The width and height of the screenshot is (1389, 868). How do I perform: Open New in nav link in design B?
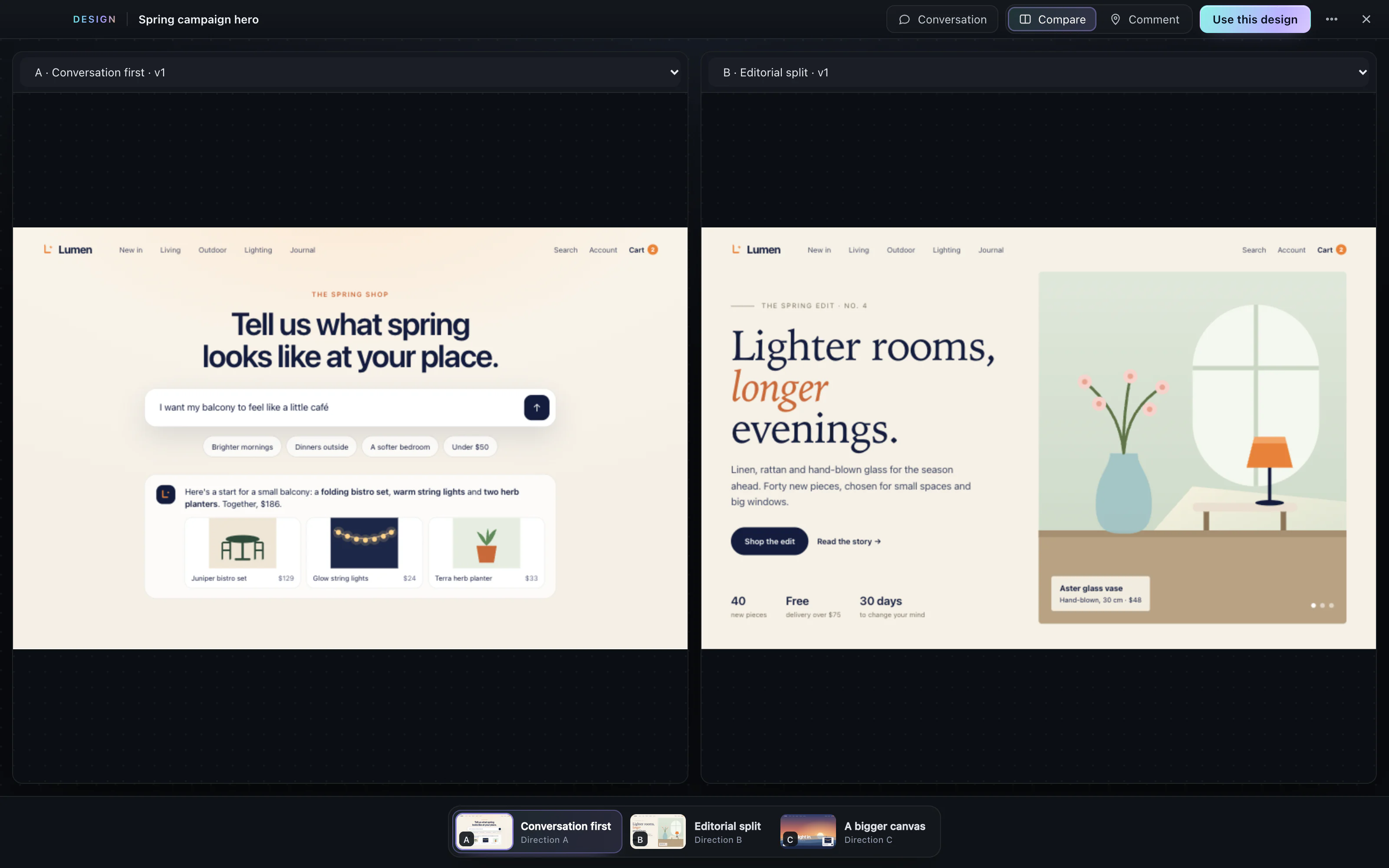[819, 250]
